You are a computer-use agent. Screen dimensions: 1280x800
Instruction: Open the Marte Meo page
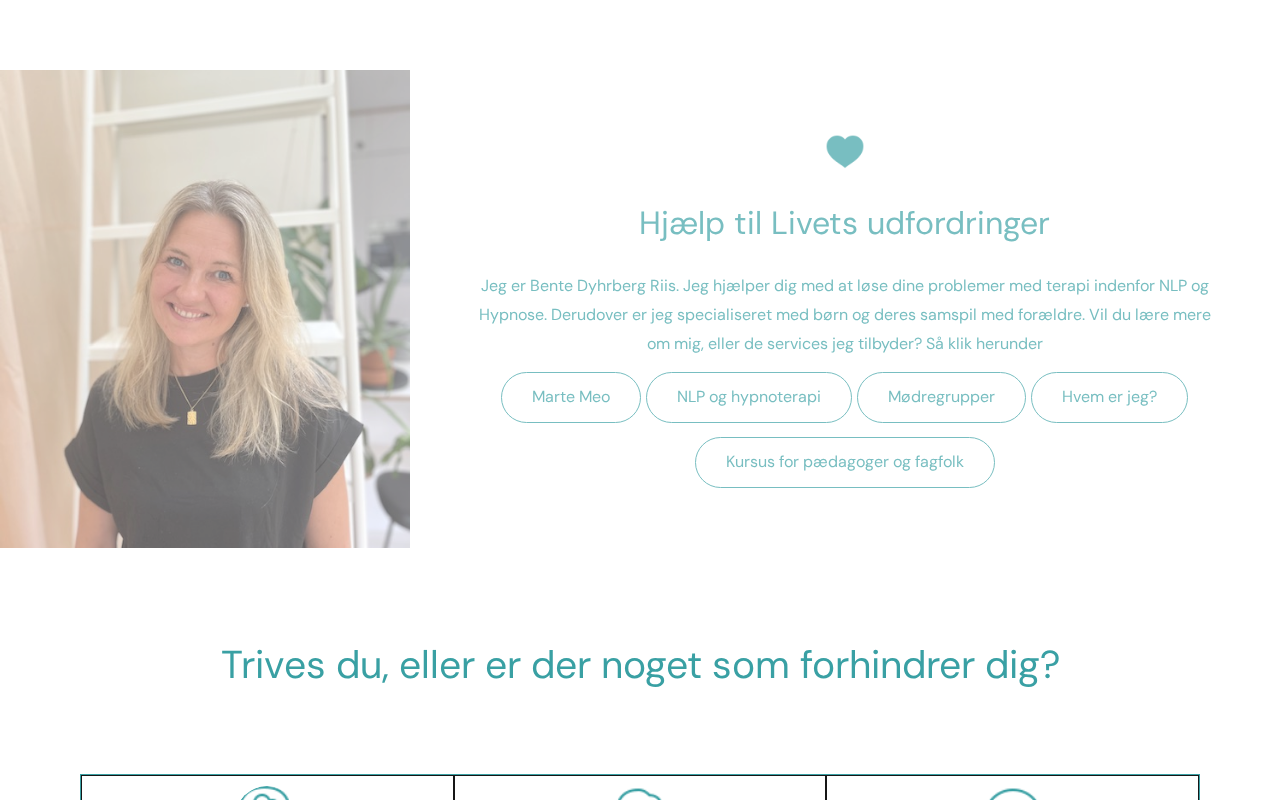[x=571, y=397]
